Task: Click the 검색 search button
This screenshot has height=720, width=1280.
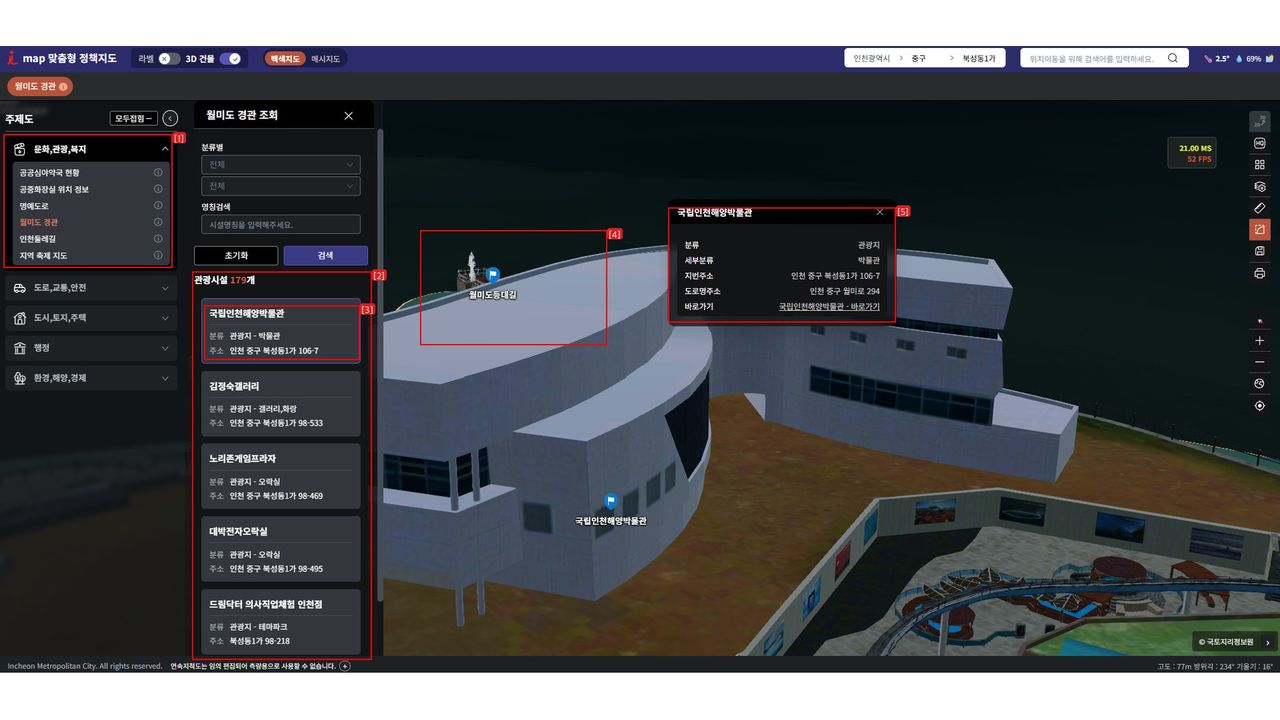Action: coord(325,256)
